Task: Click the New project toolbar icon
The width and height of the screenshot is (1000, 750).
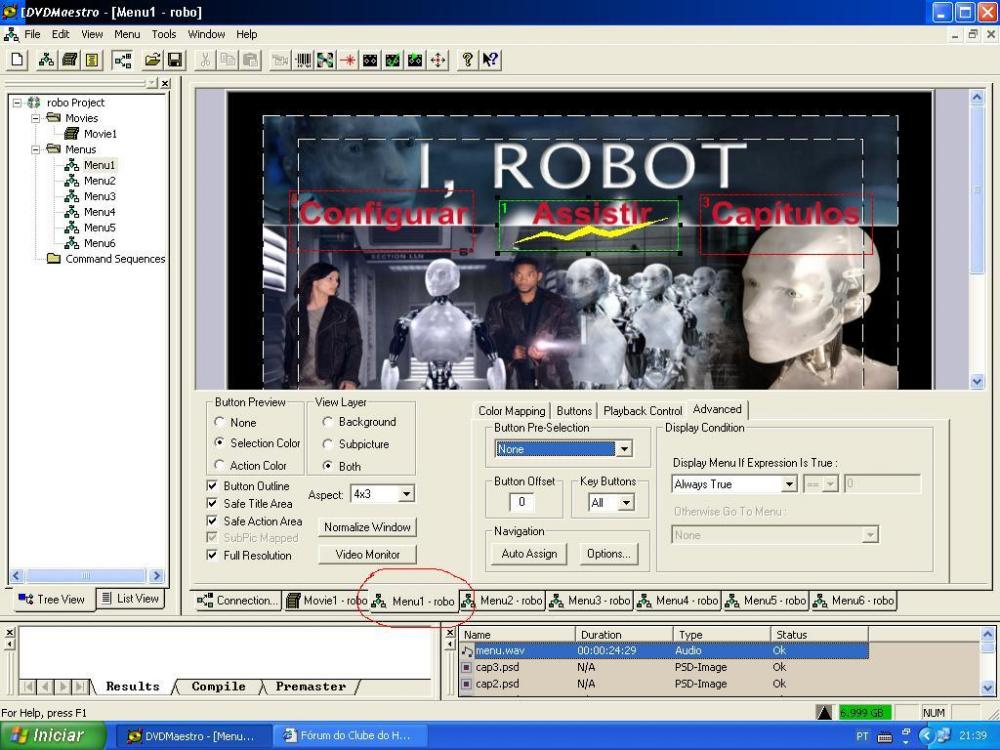Action: [18, 60]
